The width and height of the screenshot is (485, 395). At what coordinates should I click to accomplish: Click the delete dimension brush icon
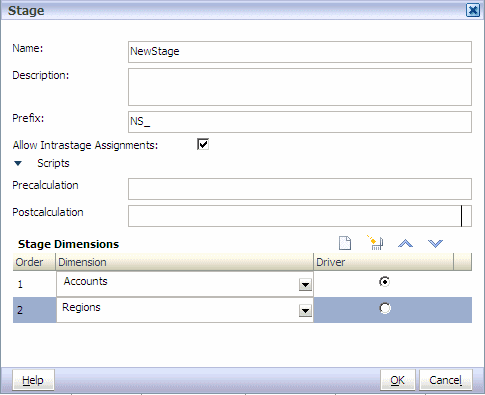pyautogui.click(x=375, y=243)
